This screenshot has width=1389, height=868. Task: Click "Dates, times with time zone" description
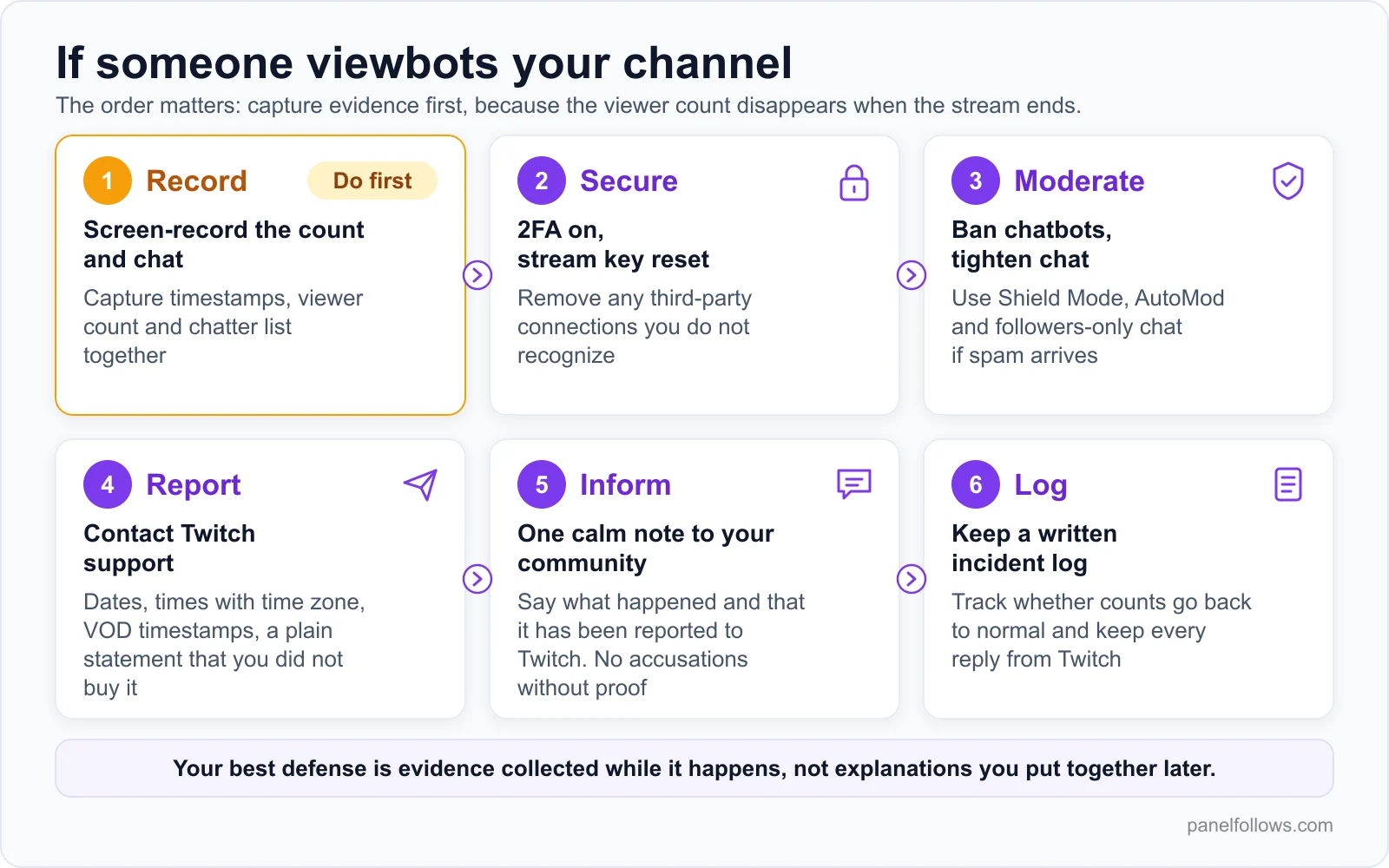224,645
